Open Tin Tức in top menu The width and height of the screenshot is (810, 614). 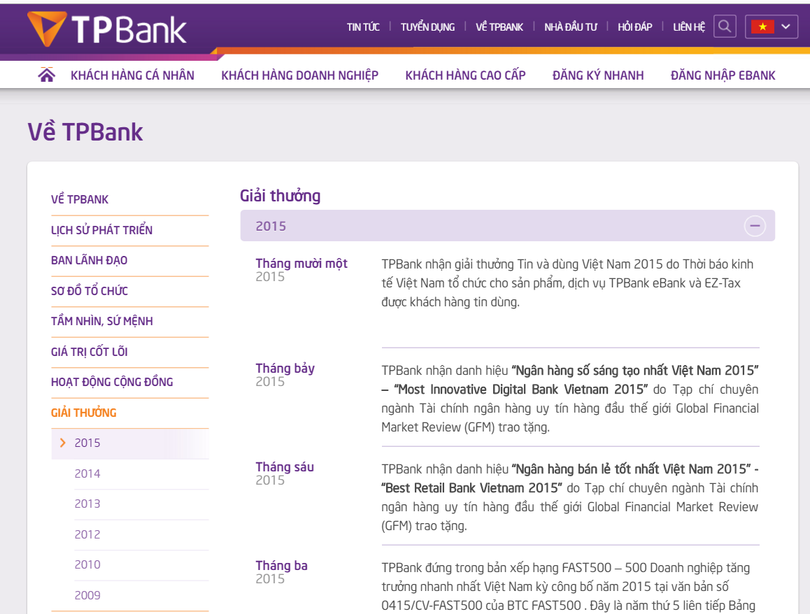pyautogui.click(x=363, y=27)
